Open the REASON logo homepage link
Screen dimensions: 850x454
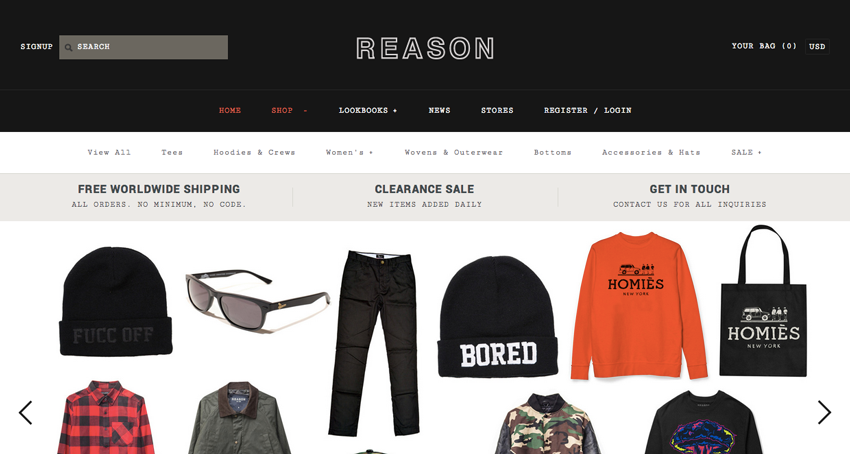click(425, 48)
